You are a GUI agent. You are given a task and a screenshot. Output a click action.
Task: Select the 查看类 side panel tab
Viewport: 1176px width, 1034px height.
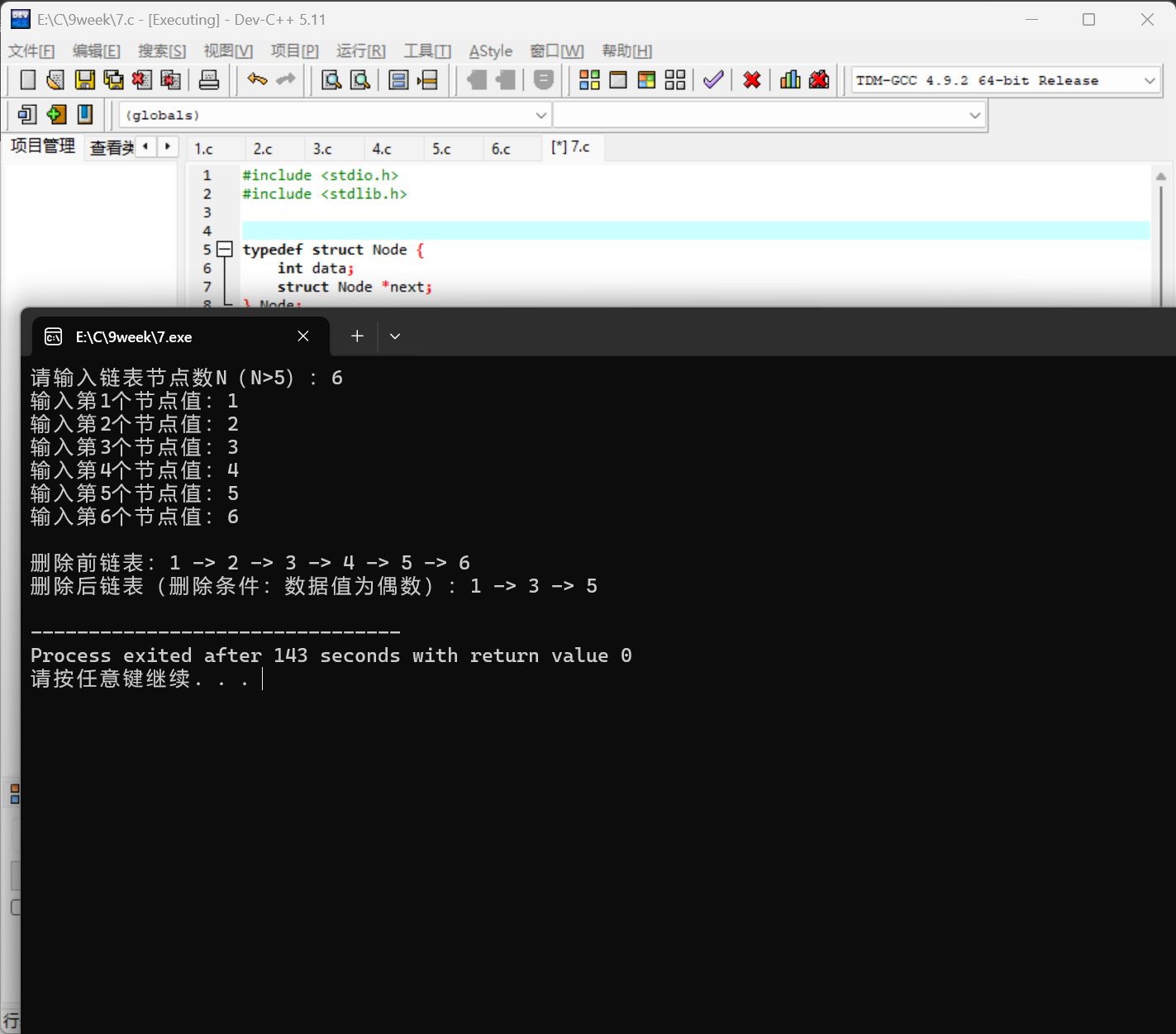tap(111, 148)
